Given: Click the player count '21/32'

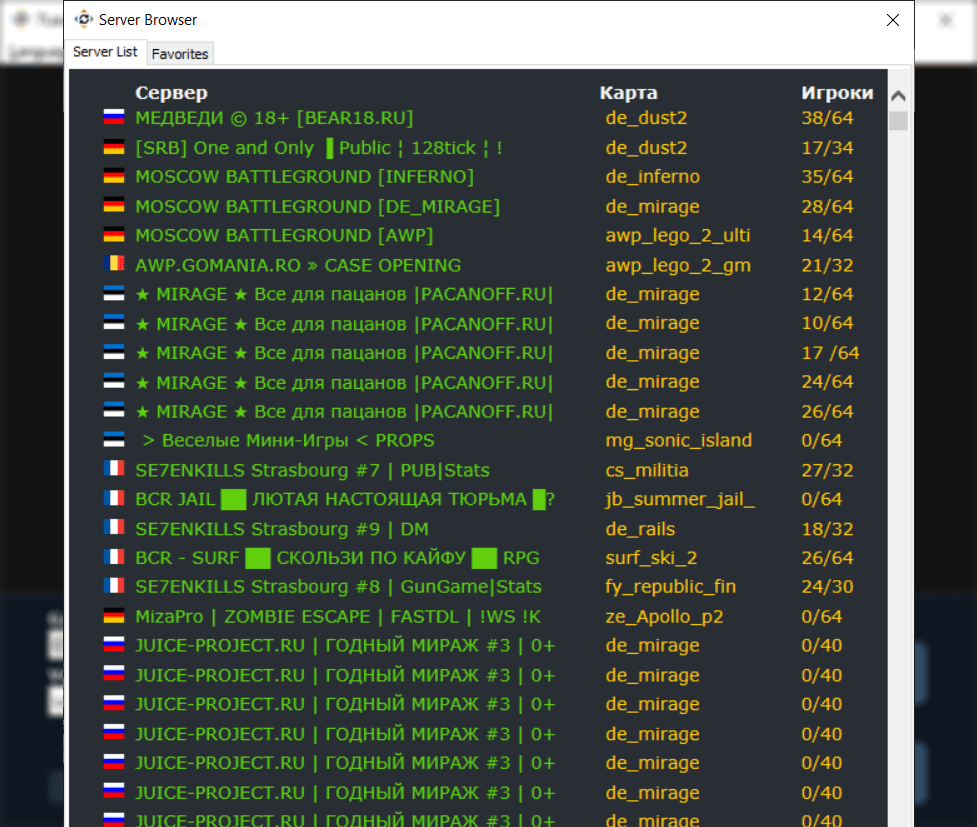Looking at the screenshot, I should (x=827, y=265).
